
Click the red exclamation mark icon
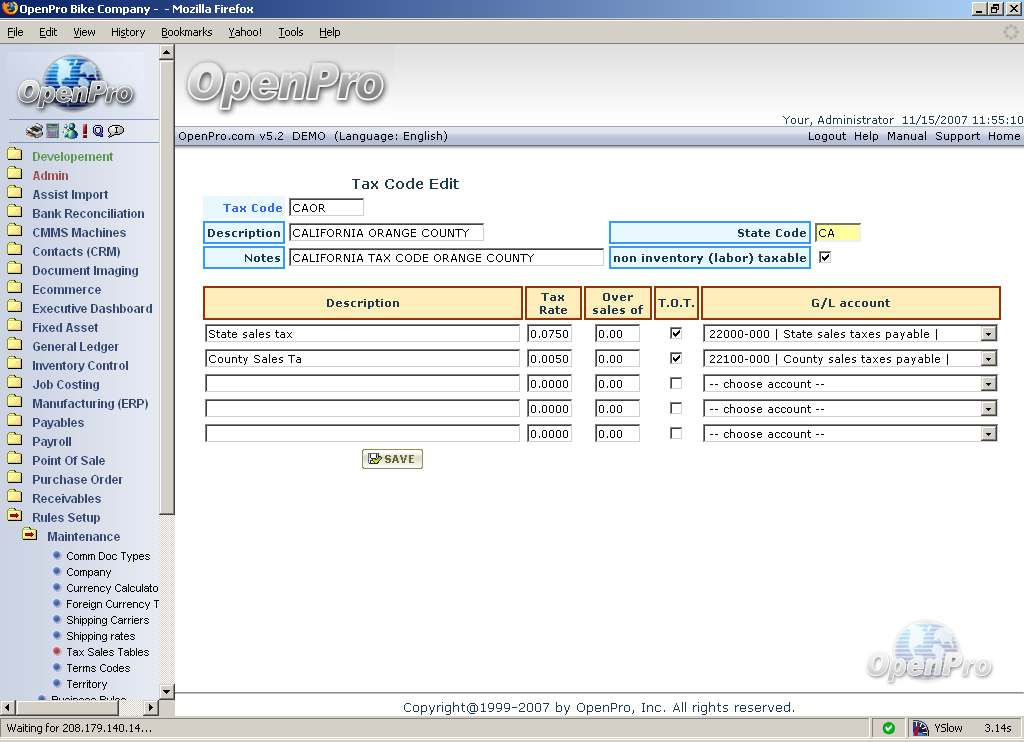coord(85,131)
